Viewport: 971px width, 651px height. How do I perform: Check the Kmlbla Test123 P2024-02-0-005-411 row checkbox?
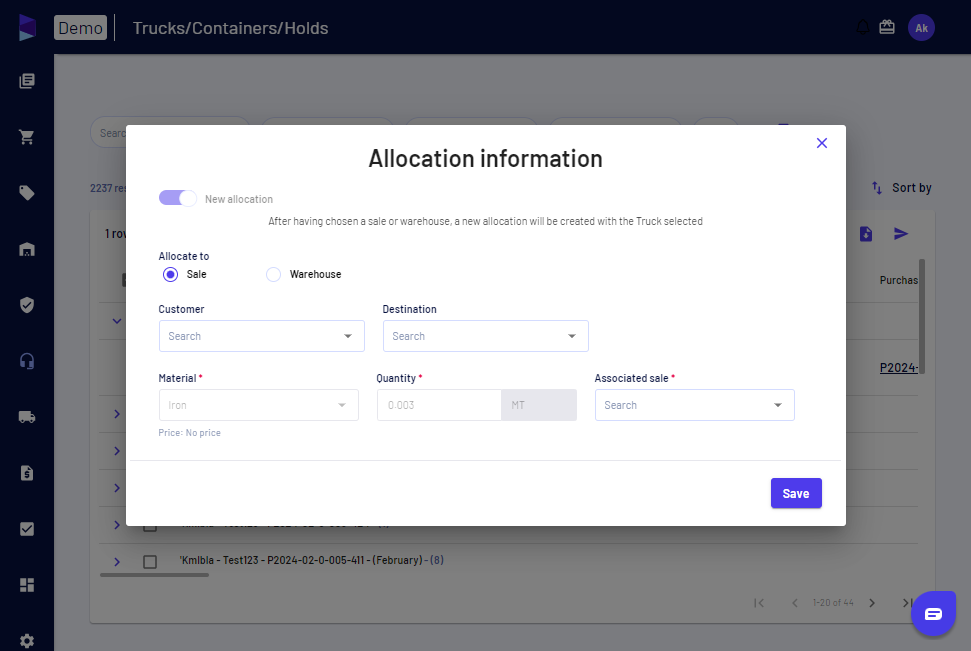tap(150, 562)
